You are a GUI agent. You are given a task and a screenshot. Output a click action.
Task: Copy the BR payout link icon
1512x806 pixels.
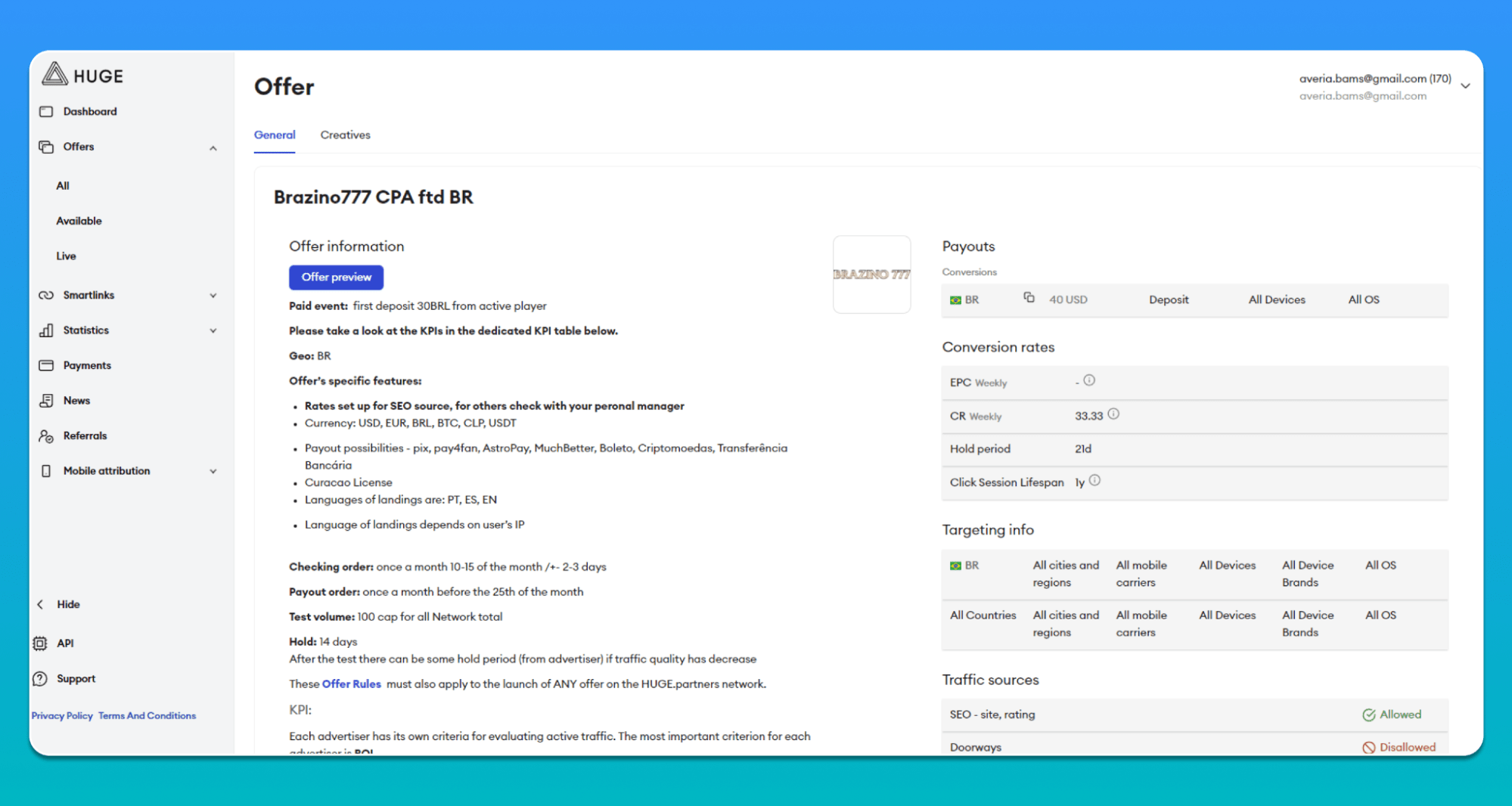[1029, 298]
